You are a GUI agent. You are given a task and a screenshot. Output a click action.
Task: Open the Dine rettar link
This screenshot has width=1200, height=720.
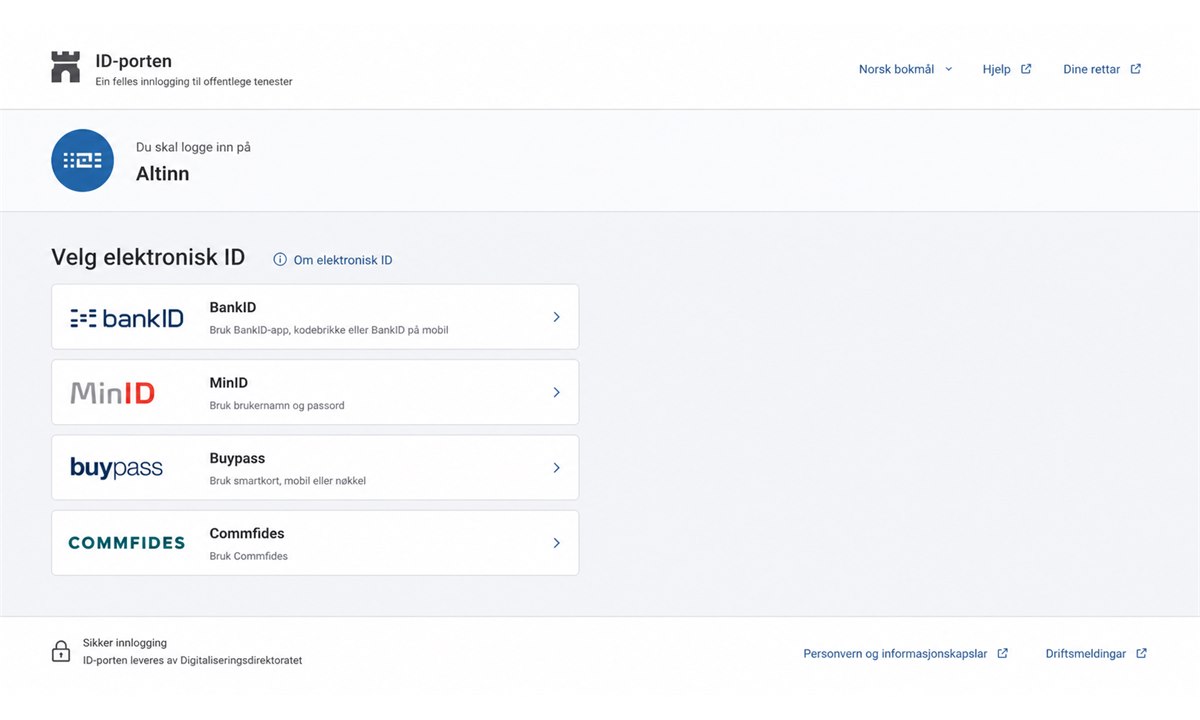1102,70
